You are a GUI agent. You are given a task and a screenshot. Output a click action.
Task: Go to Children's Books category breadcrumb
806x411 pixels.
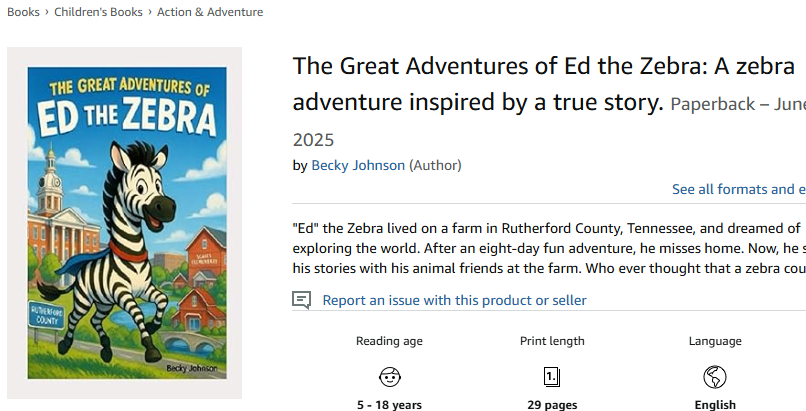[x=100, y=12]
